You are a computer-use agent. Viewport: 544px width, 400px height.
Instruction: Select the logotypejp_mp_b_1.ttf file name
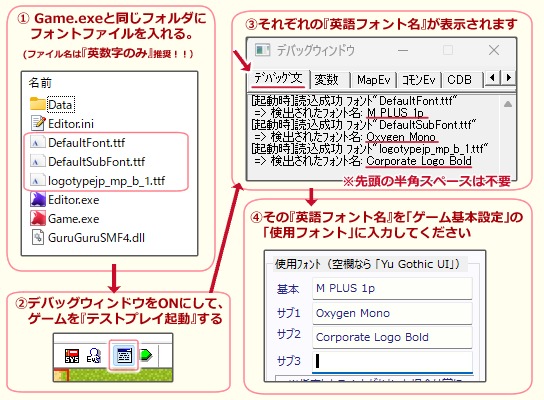coord(107,181)
